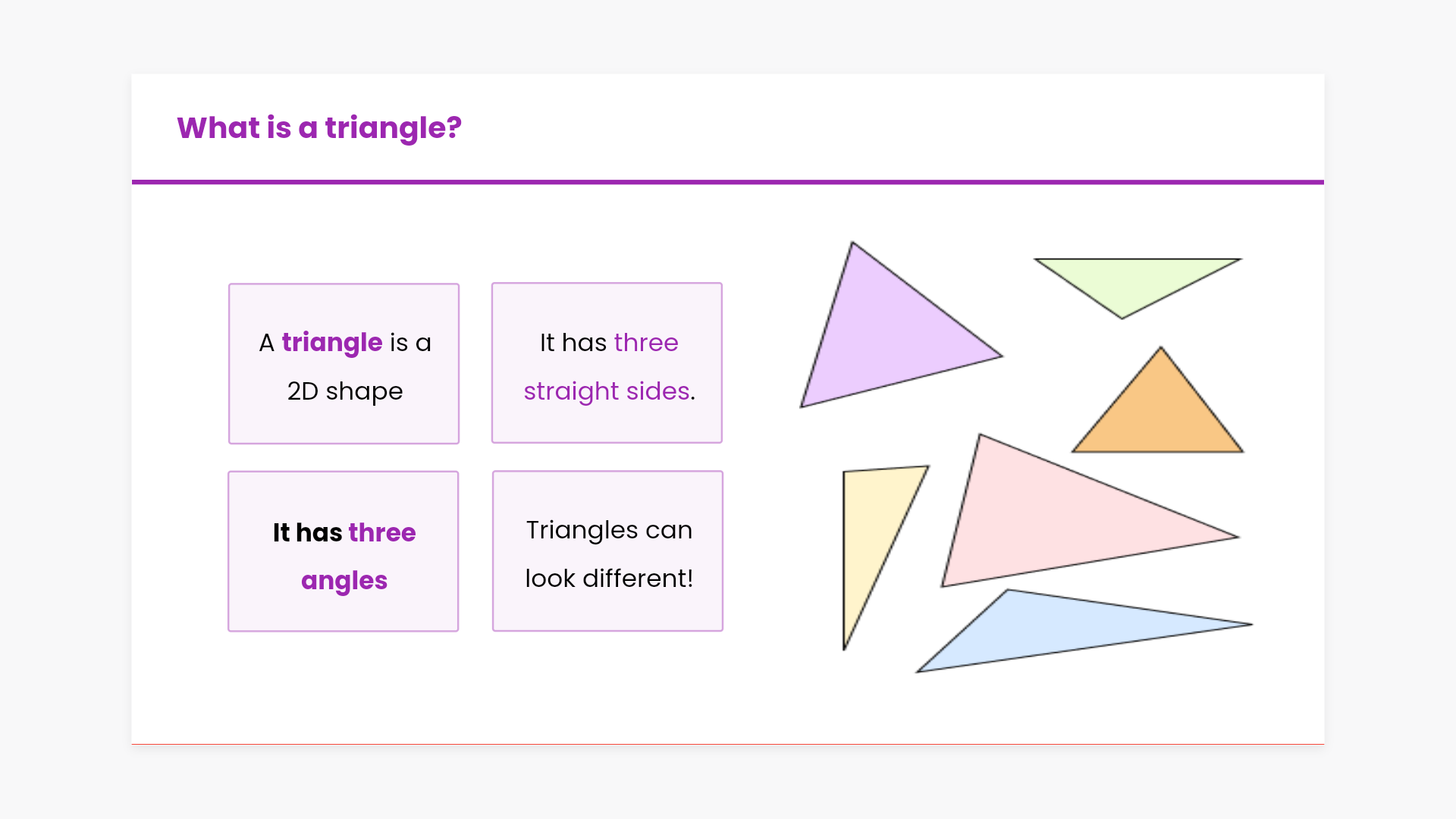
Task: Click the purple triangle shape
Action: pos(886,337)
